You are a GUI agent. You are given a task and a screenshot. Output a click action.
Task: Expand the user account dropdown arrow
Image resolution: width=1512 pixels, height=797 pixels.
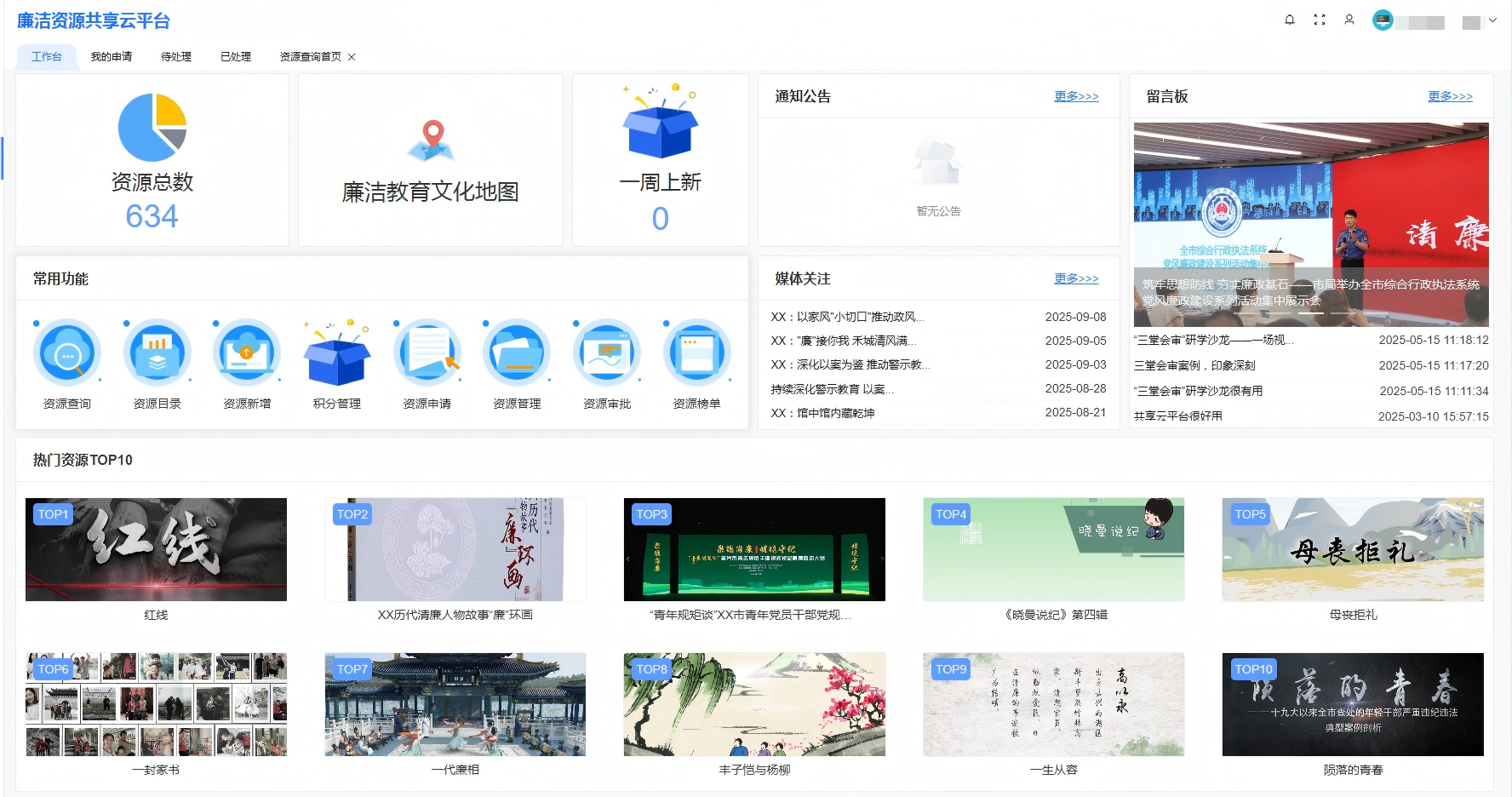[1492, 20]
